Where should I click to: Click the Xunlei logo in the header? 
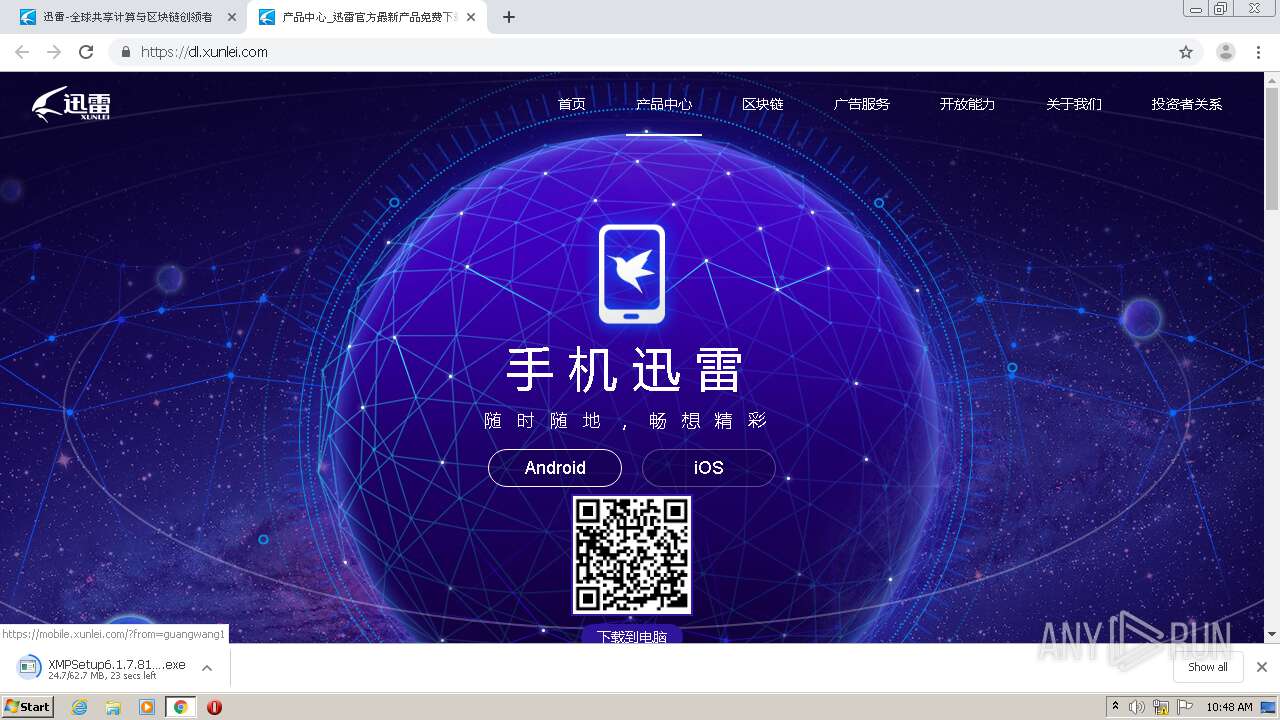tap(70, 104)
